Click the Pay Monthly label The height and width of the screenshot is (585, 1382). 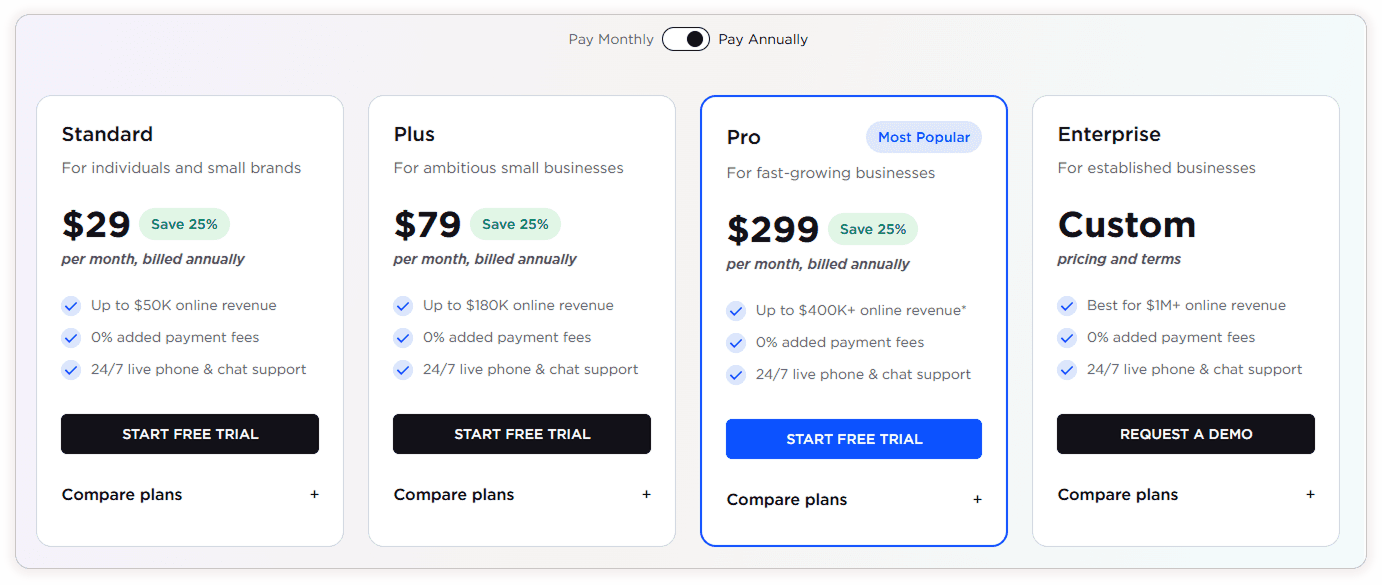click(611, 39)
